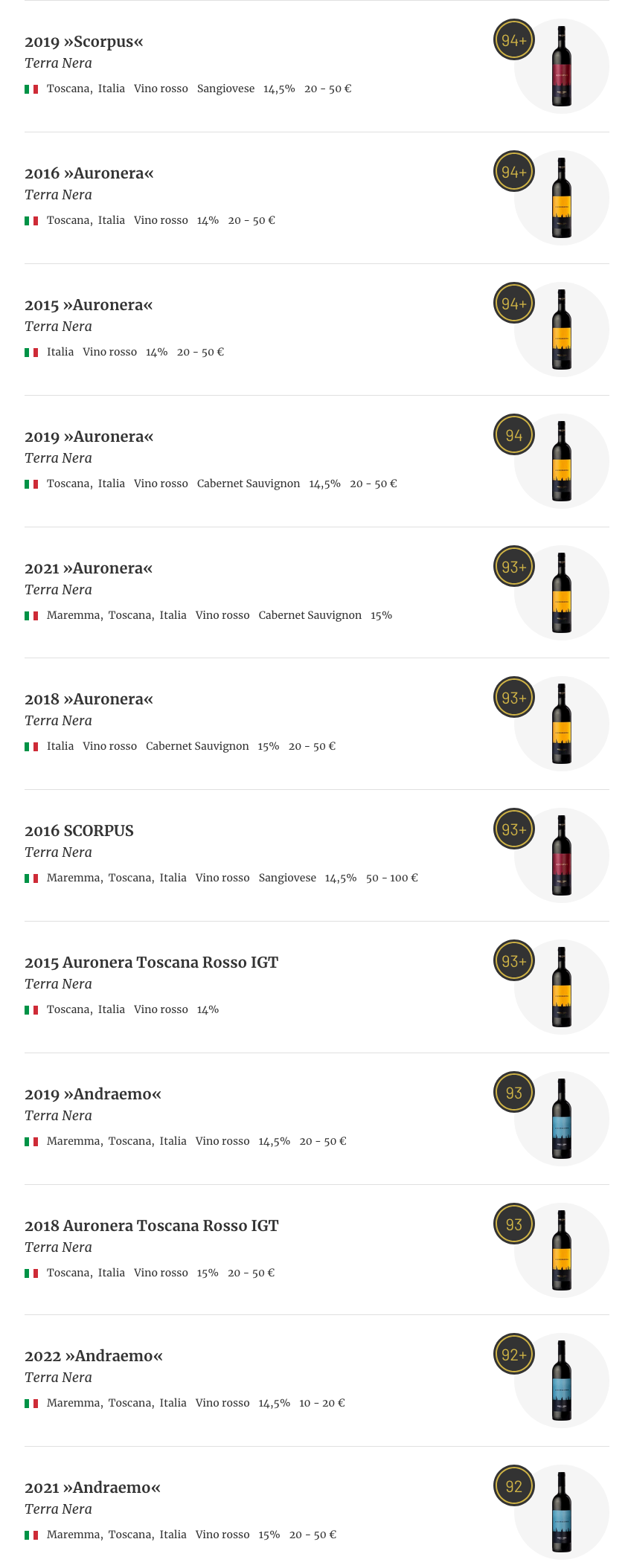628x1568 pixels.
Task: Click the 2015 »Auronera« orange-label bottle image
Action: tap(562, 330)
